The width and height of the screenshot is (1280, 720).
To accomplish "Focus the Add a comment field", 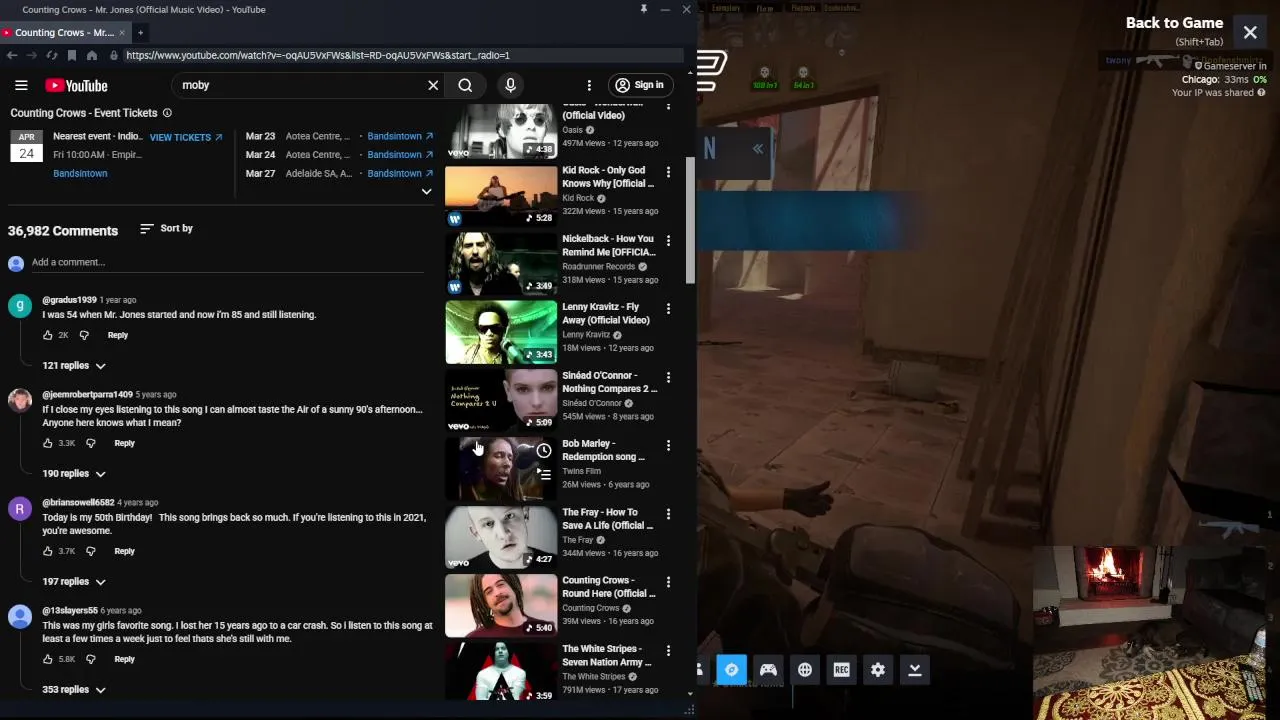I will (x=228, y=263).
